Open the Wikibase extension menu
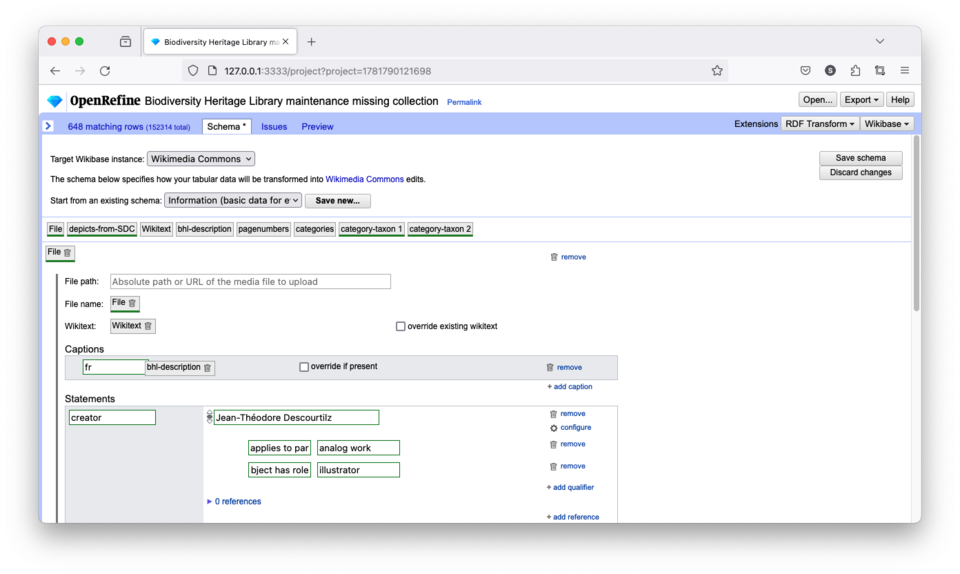Image resolution: width=960 pixels, height=574 pixels. click(x=887, y=124)
